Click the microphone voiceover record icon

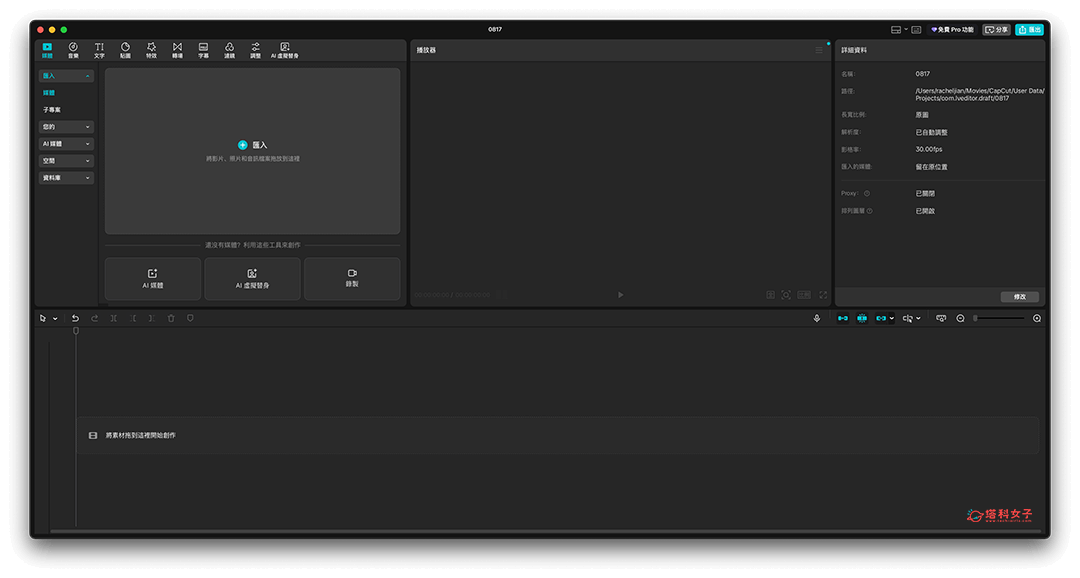817,318
